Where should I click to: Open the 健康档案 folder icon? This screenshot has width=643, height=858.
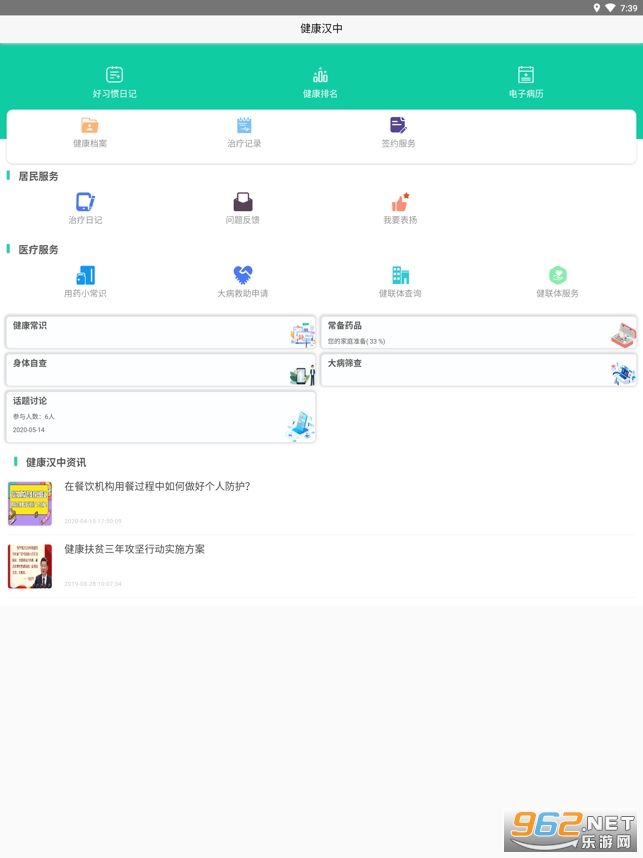tap(90, 125)
